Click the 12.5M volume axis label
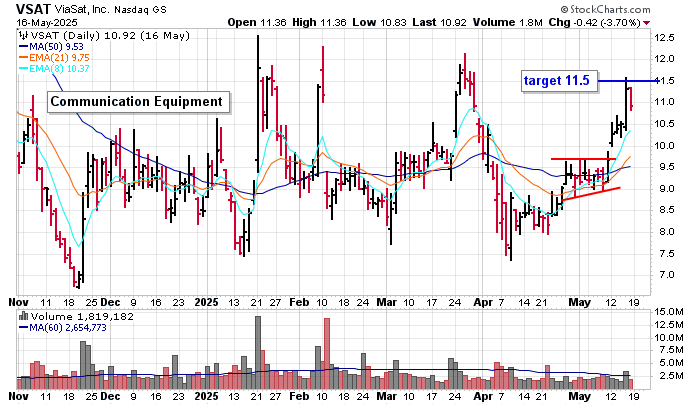Viewport: 700px width, 405px height. [668, 325]
